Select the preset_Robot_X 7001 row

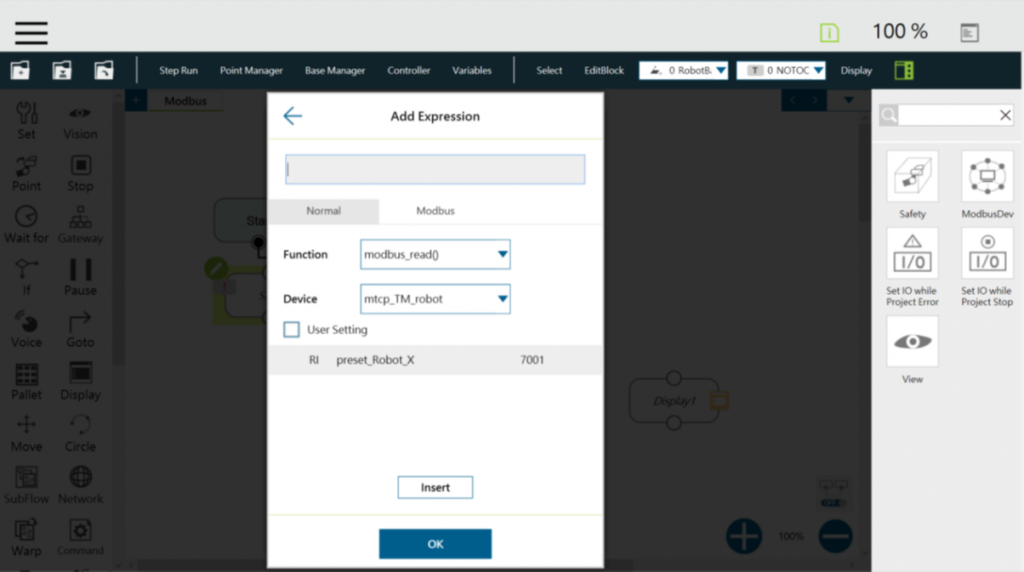[435, 360]
